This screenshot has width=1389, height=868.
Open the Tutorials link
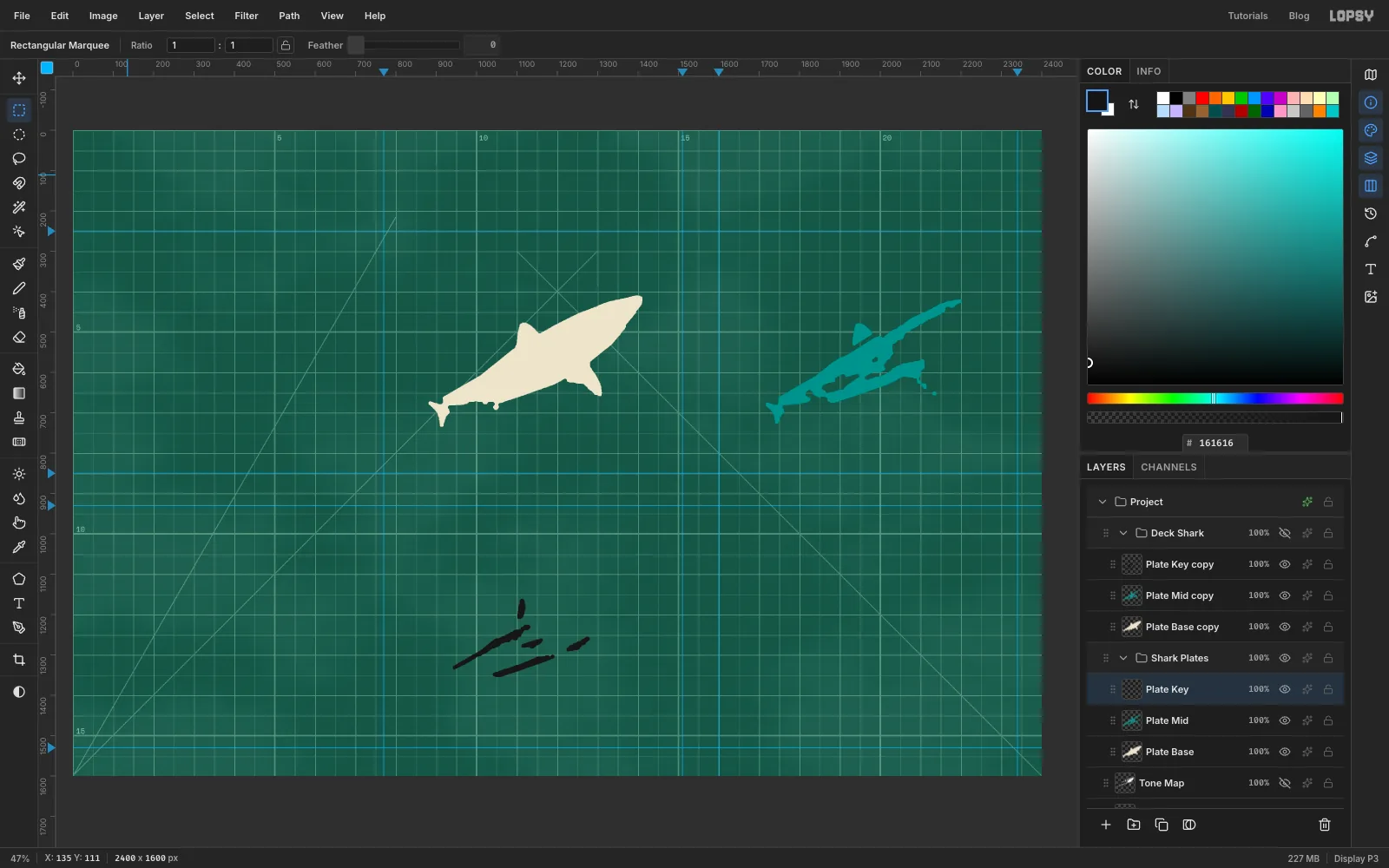click(x=1247, y=16)
